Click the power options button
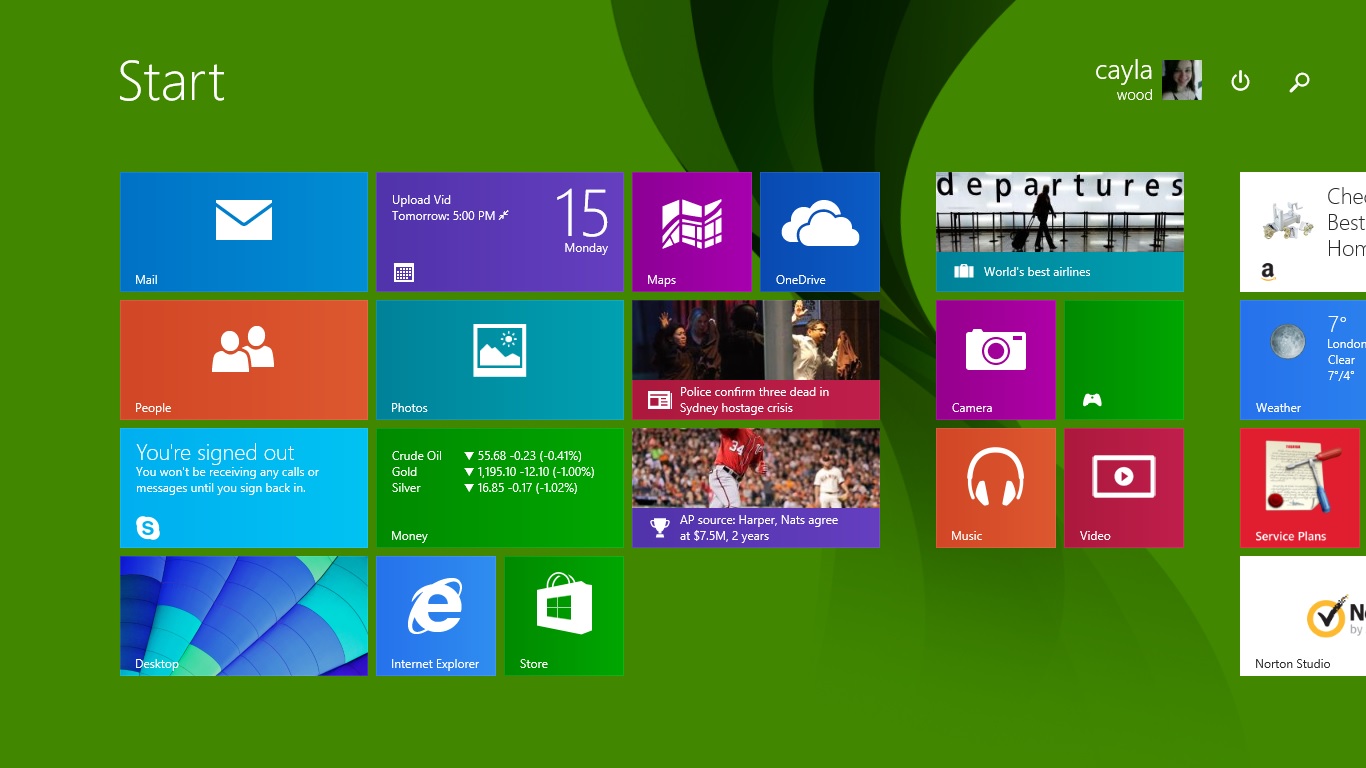 (x=1240, y=81)
